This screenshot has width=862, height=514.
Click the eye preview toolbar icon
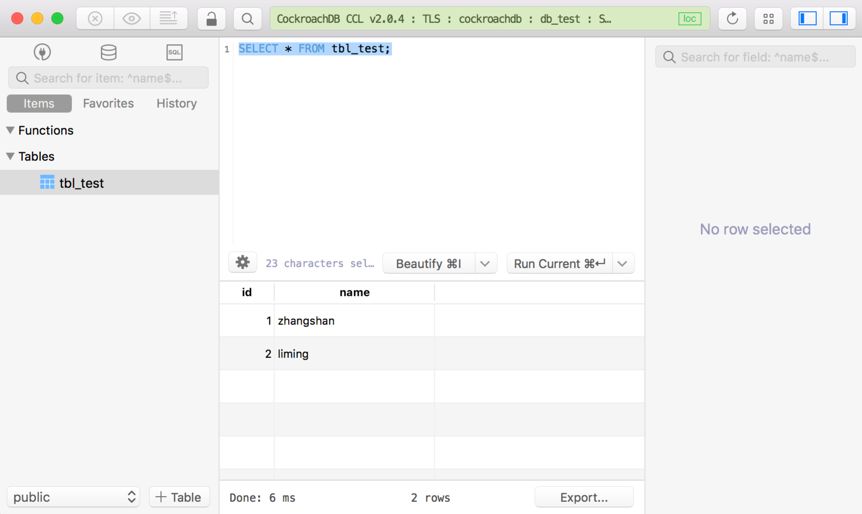click(131, 19)
